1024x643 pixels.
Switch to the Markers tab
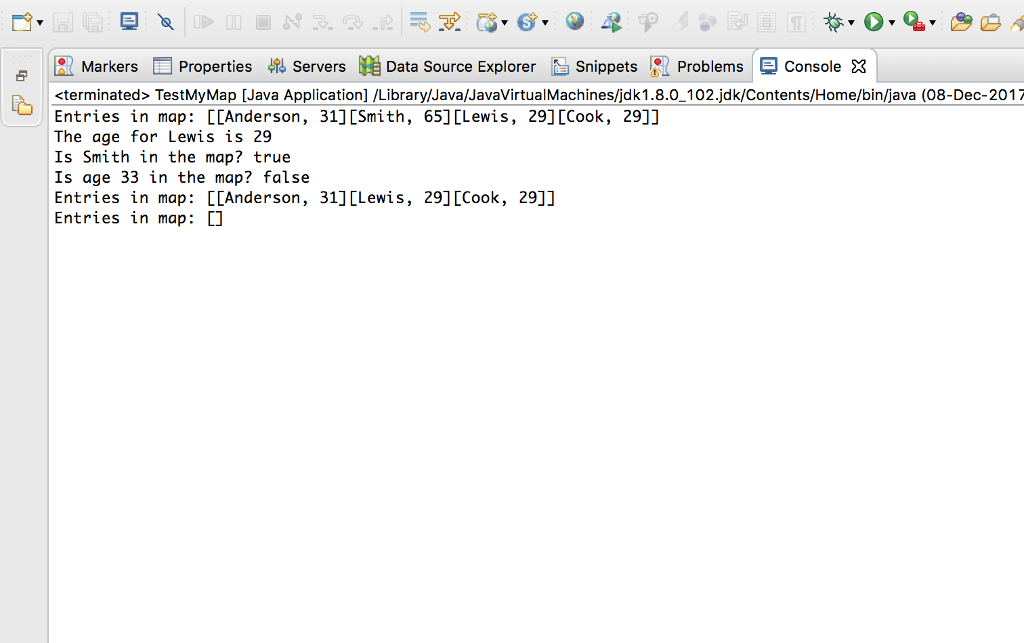point(97,66)
